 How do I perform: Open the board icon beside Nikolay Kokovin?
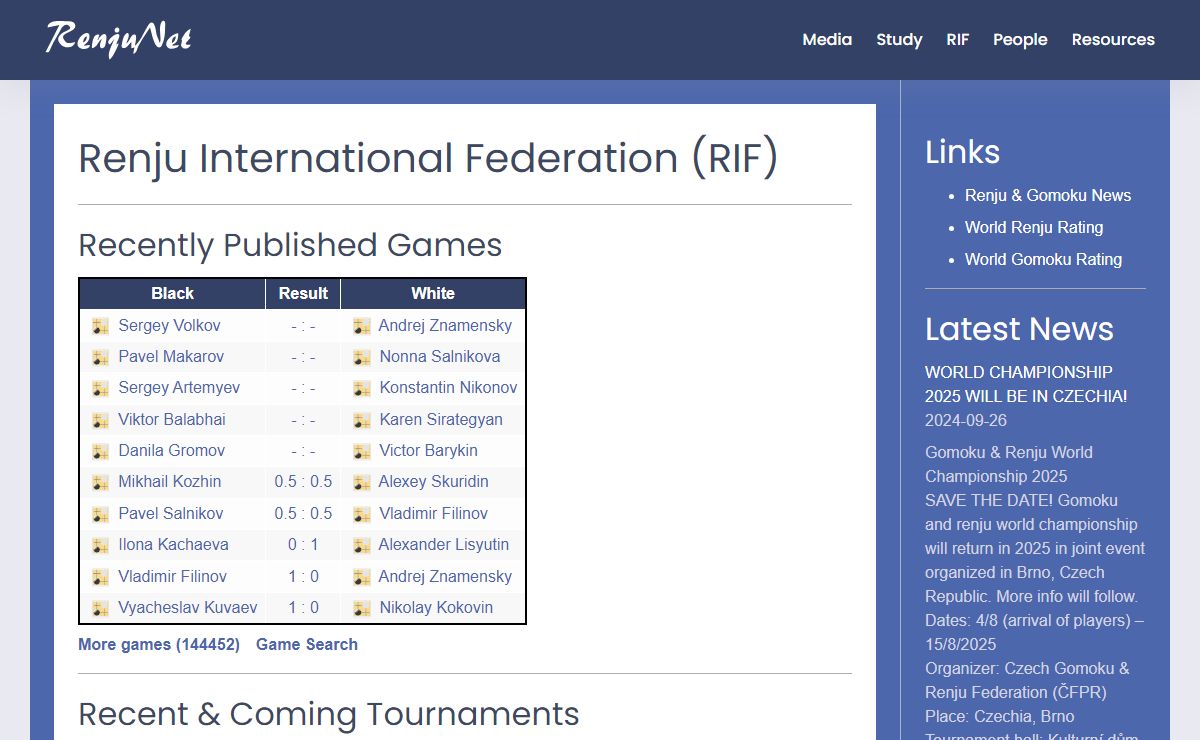[362, 608]
